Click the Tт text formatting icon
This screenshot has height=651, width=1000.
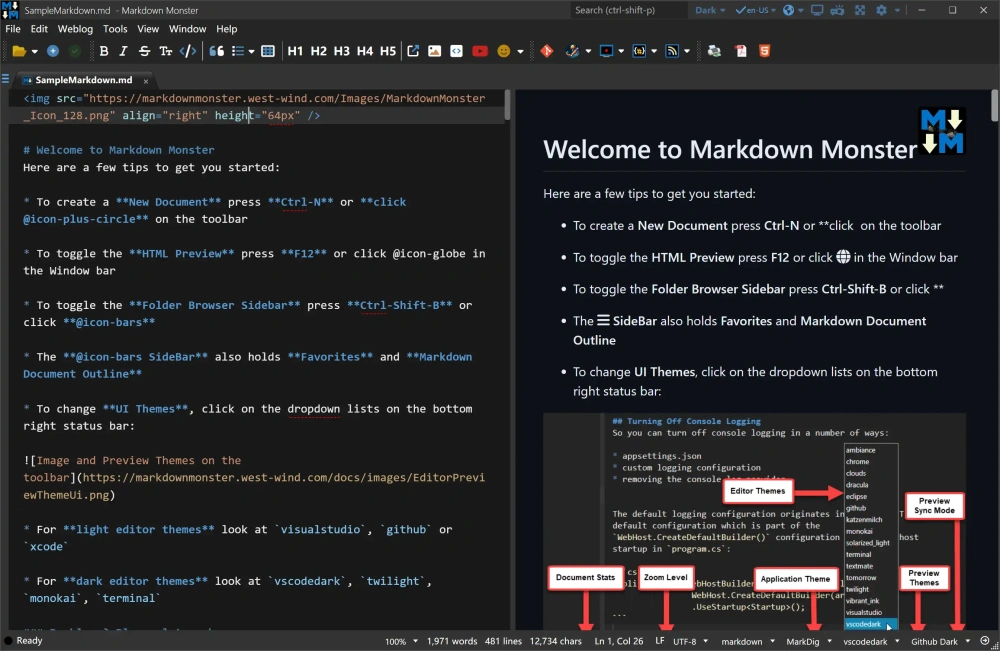[x=165, y=51]
